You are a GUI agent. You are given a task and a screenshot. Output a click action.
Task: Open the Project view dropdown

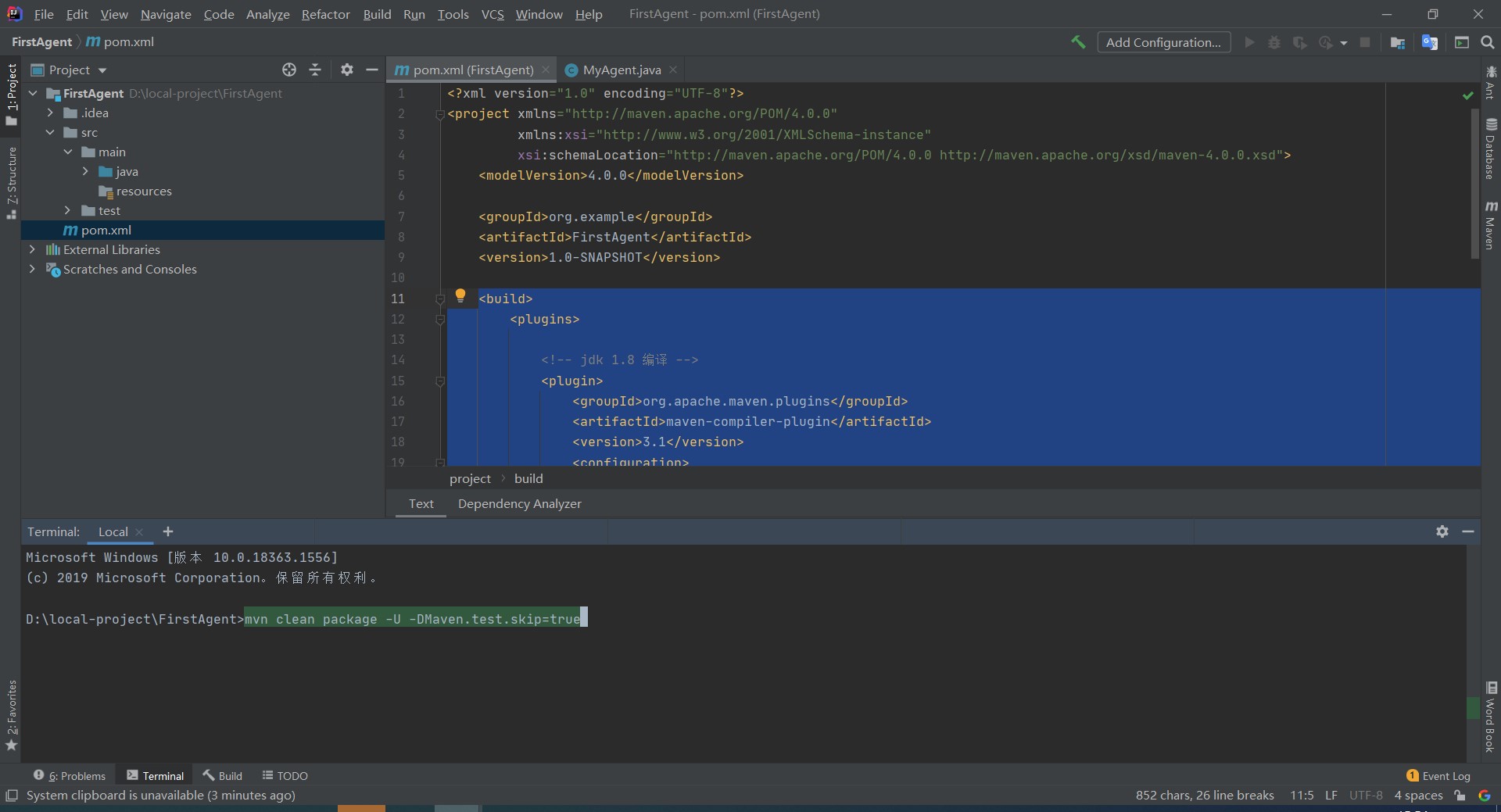(102, 70)
